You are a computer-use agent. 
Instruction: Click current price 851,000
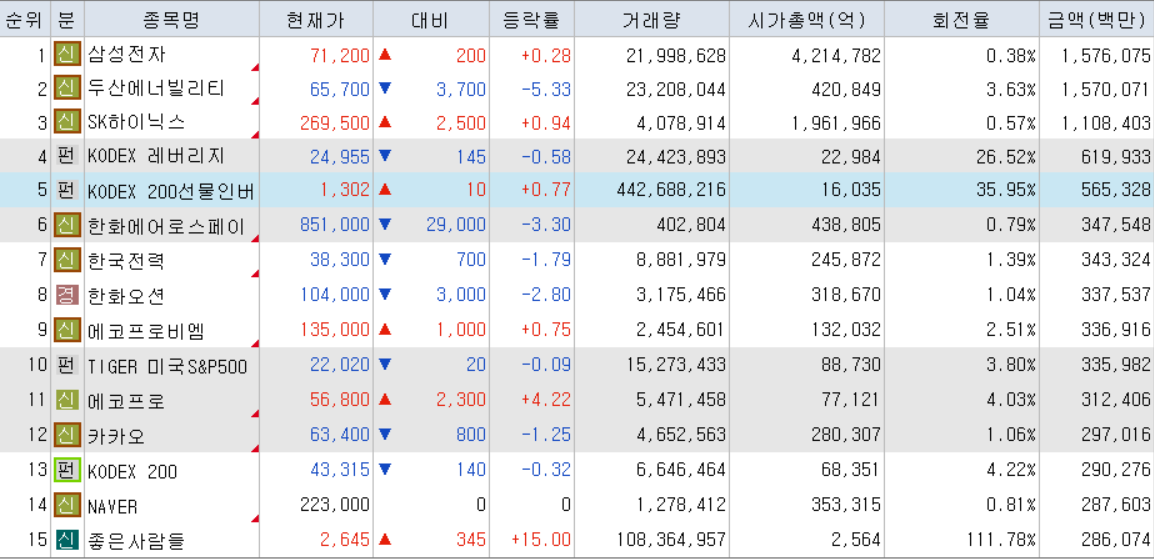coord(335,225)
